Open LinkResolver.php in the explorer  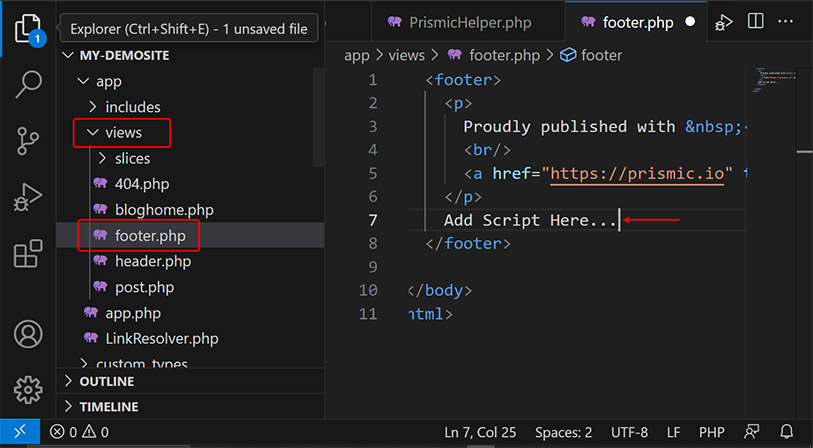tap(190, 339)
